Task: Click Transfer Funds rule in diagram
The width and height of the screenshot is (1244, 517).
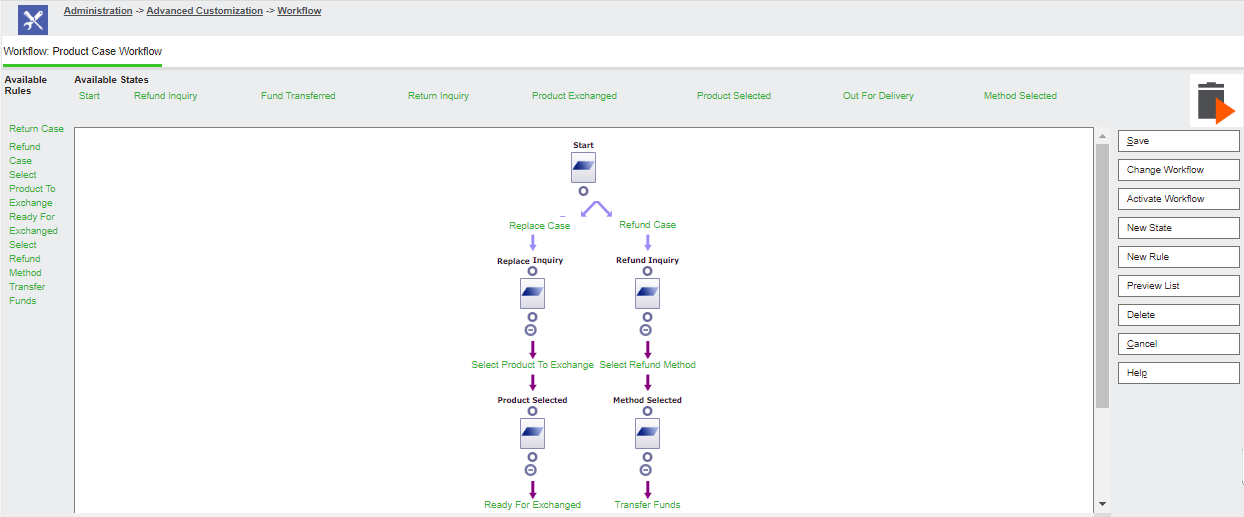Action: 647,505
